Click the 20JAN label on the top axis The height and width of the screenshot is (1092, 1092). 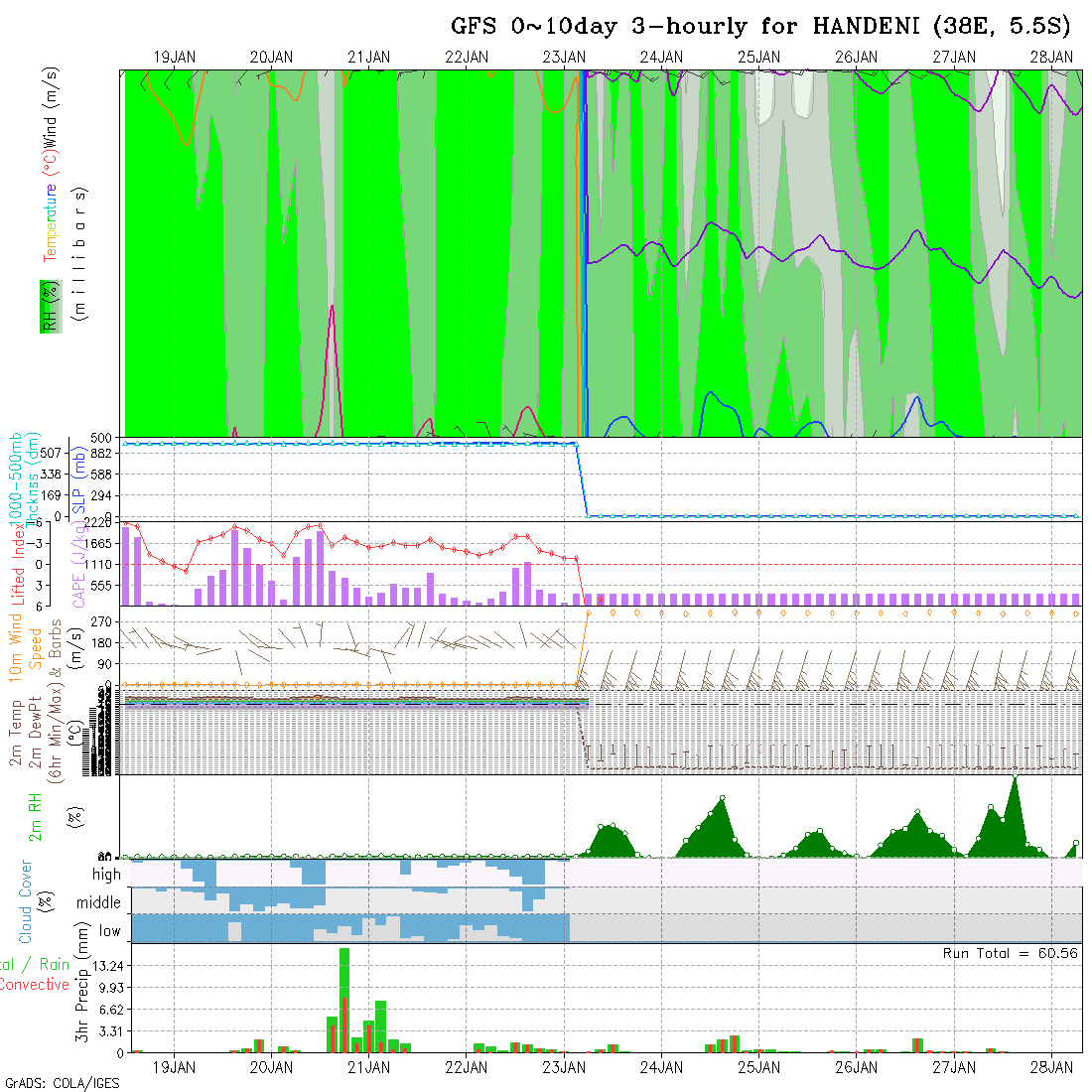coord(272,58)
